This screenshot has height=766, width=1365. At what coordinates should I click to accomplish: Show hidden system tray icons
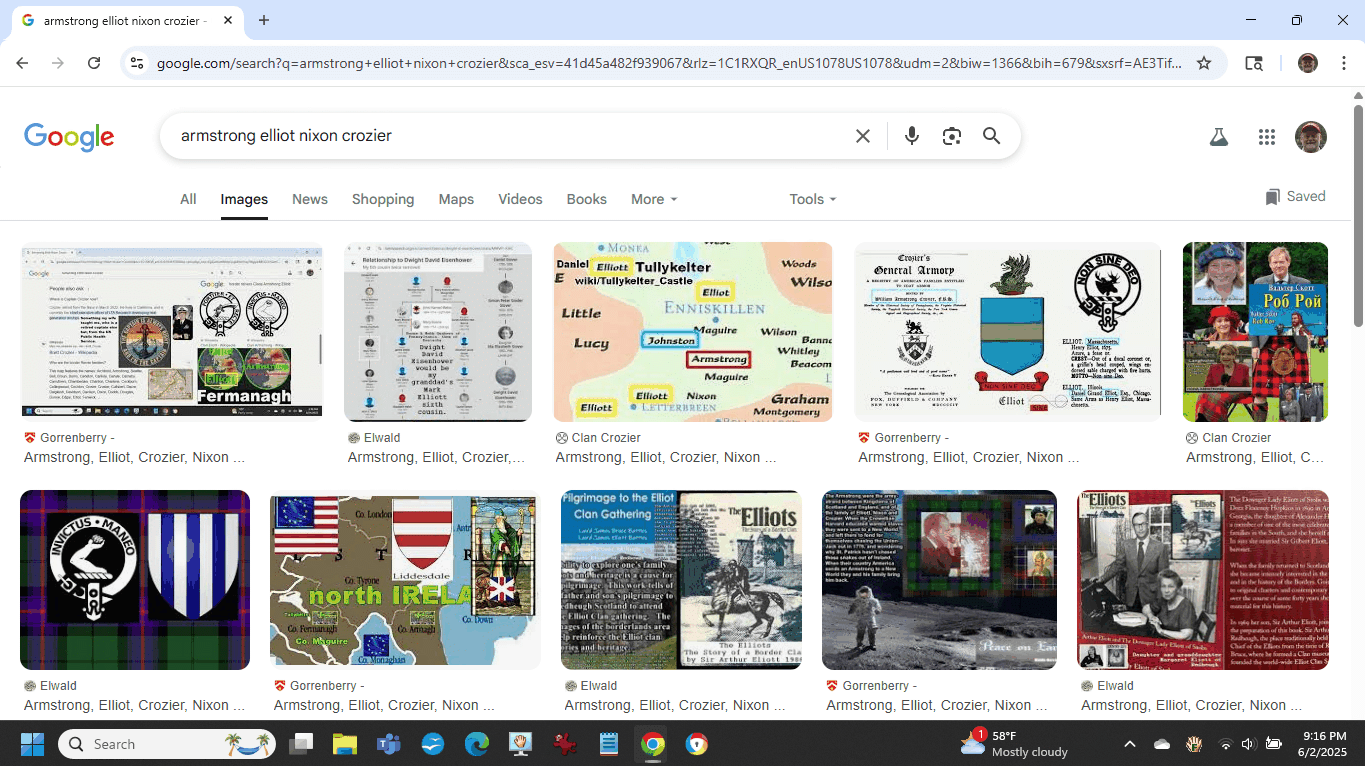pyautogui.click(x=1130, y=744)
